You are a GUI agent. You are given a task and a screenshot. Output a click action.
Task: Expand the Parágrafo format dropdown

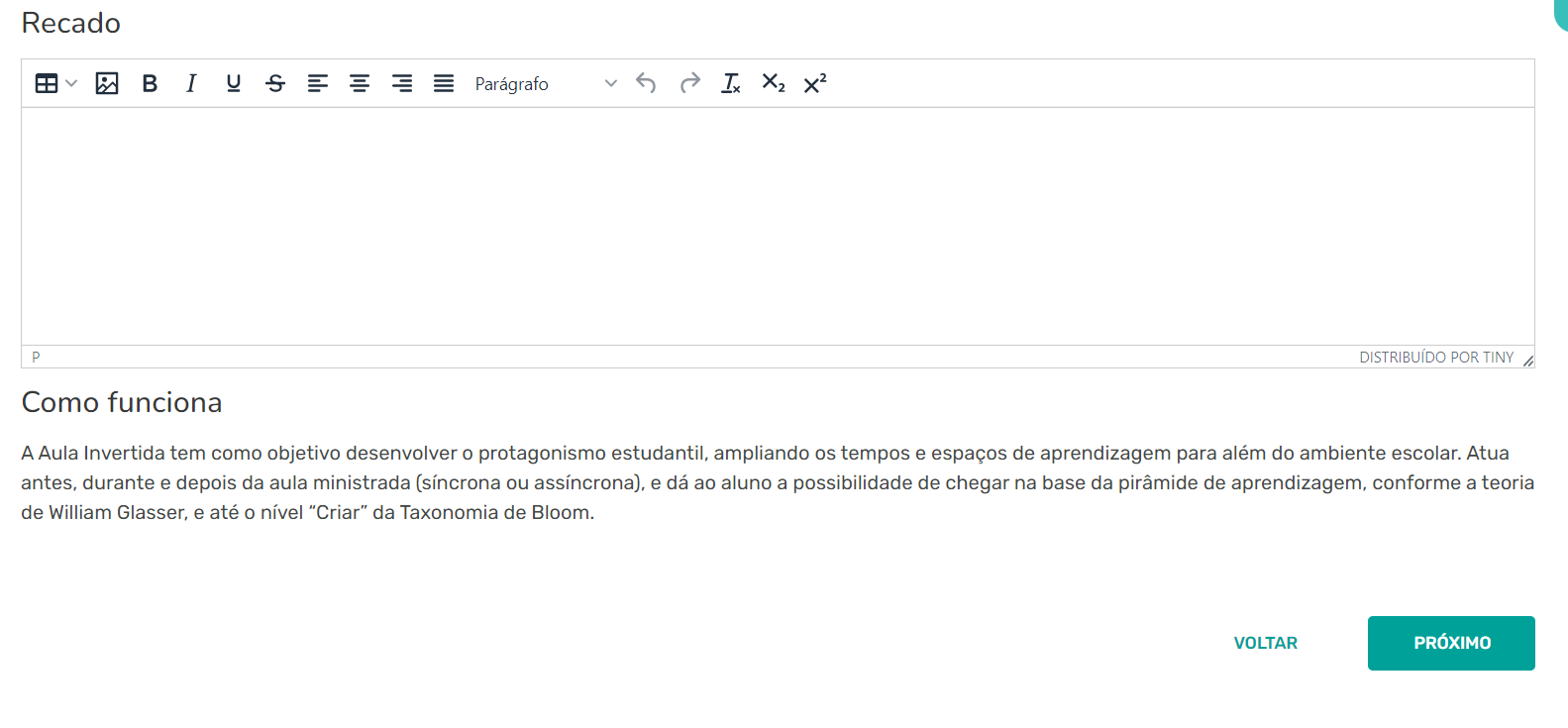(545, 83)
